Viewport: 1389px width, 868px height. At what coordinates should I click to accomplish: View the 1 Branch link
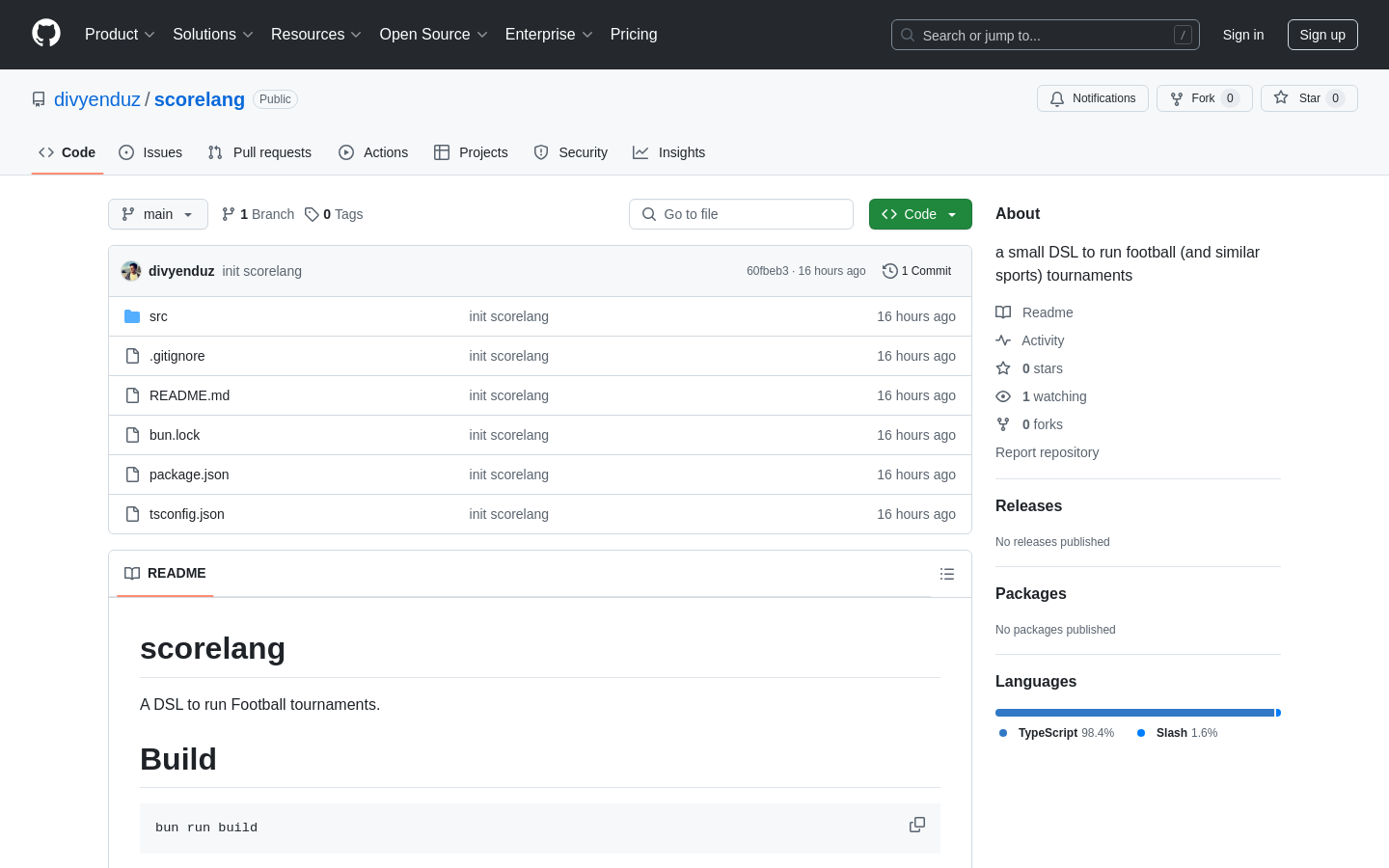pyautogui.click(x=259, y=214)
